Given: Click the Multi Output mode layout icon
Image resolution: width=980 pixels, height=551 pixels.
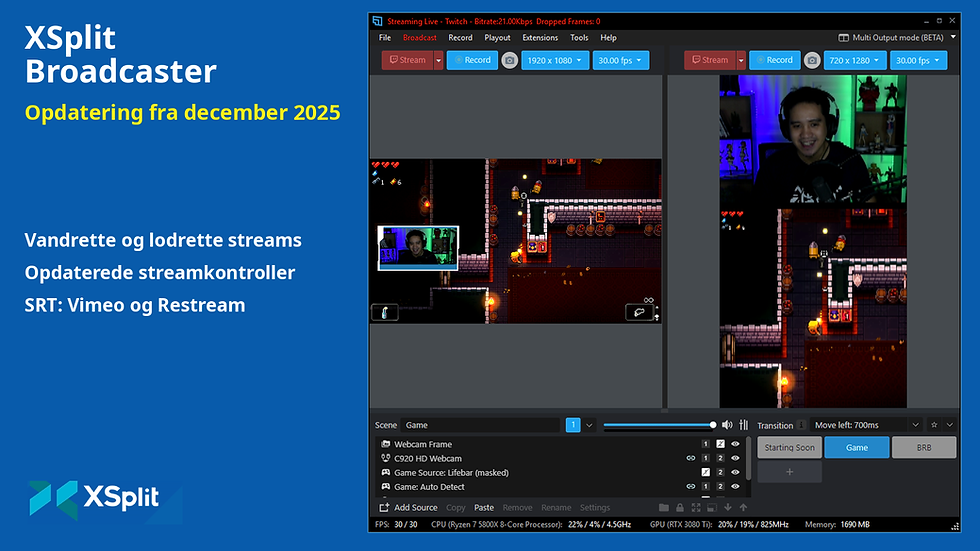Looking at the screenshot, I should click(x=843, y=37).
